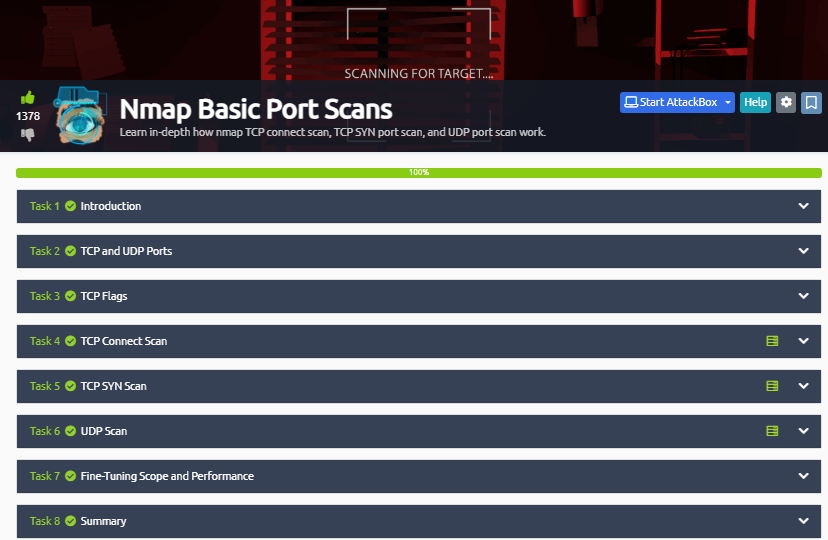Viewport: 828px width, 540px height.
Task: Expand Task 7 Fine-Tuning Scope chevron
Action: click(x=803, y=476)
